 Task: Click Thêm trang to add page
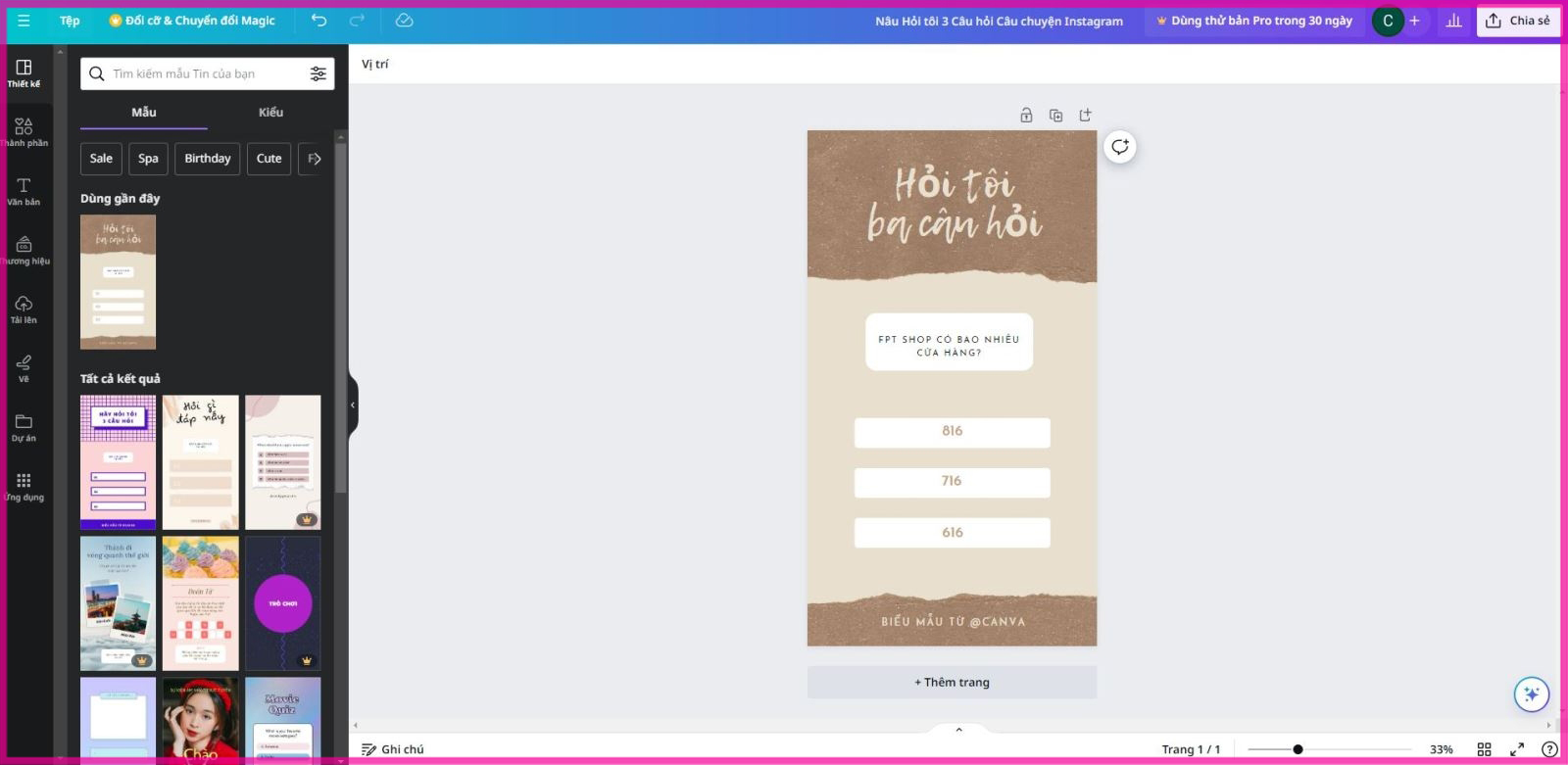point(952,683)
